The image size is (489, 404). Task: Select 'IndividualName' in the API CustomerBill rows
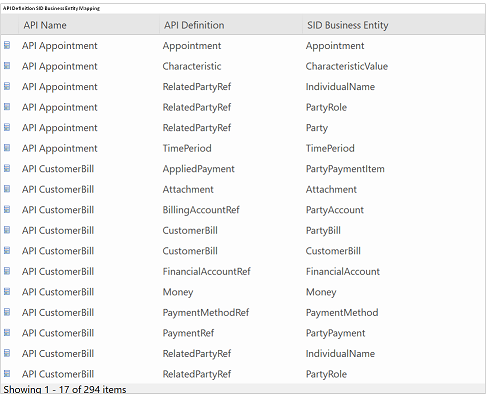pos(340,354)
